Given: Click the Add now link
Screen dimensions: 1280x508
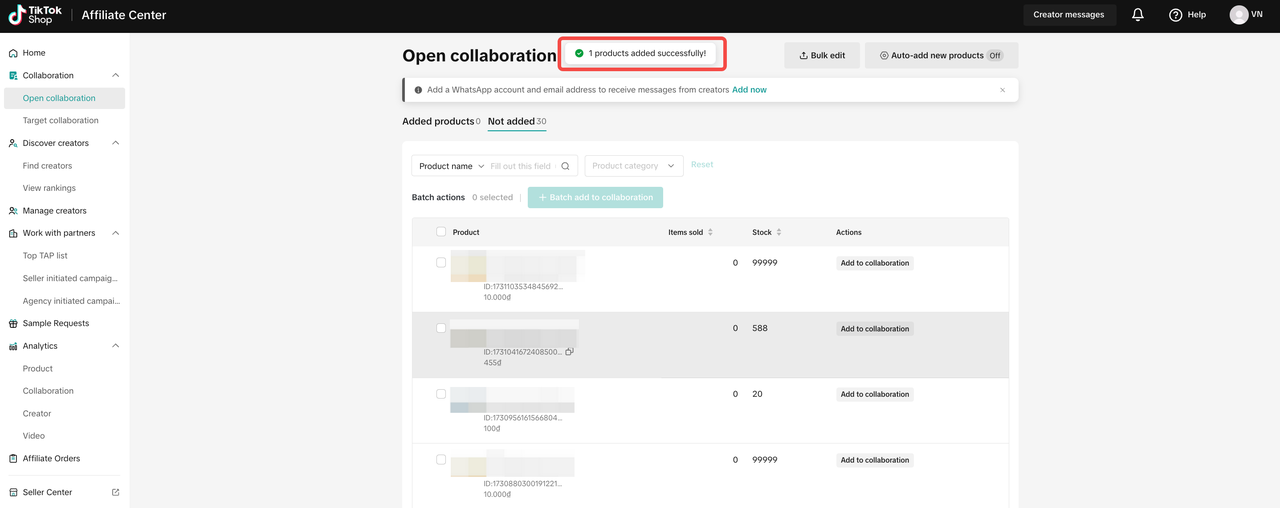Looking at the screenshot, I should 749,90.
